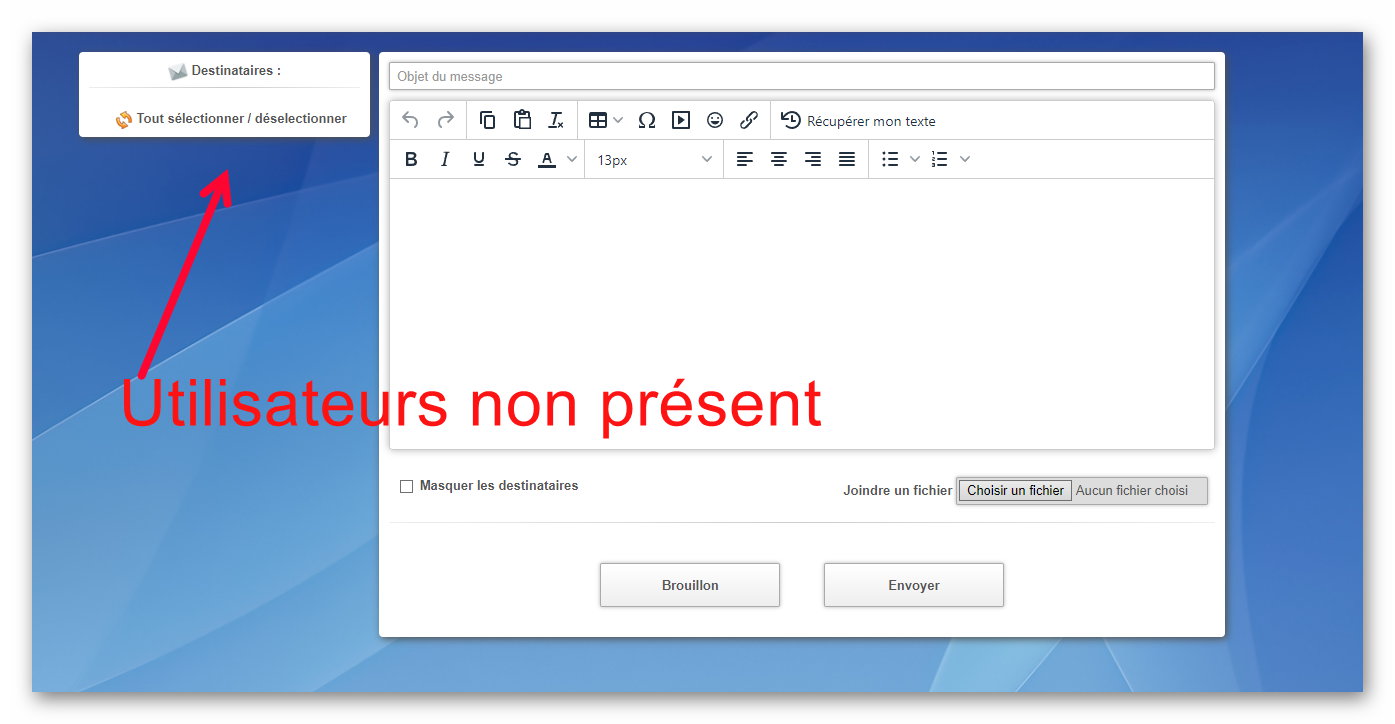Screen dimensions: 1395x724
Task: Insert special character with Omega icon
Action: 647,120
